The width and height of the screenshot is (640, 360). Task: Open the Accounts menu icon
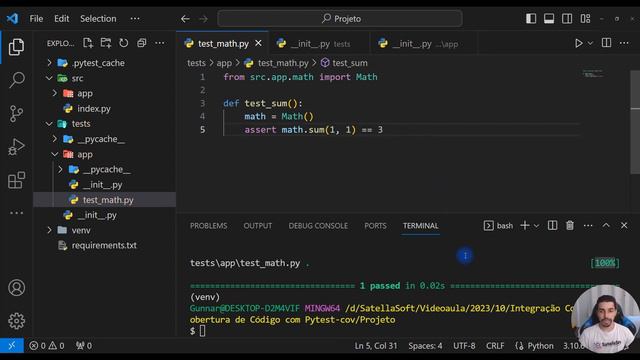point(16,288)
